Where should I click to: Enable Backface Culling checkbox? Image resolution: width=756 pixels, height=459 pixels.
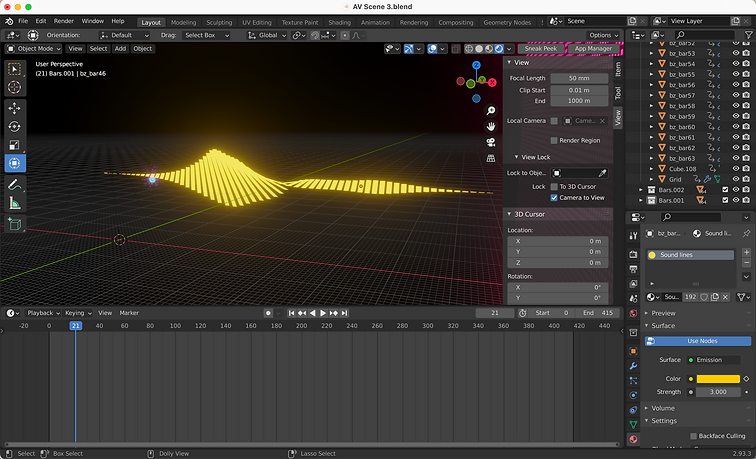tap(693, 436)
